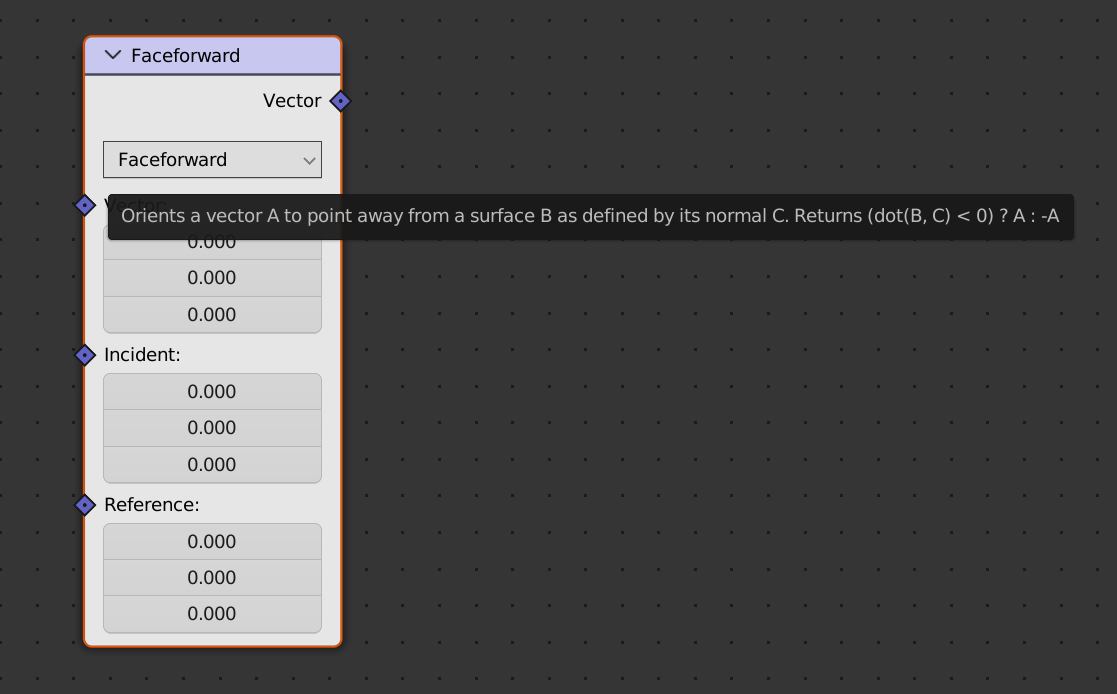Click the middle Reference value field

click(x=212, y=578)
